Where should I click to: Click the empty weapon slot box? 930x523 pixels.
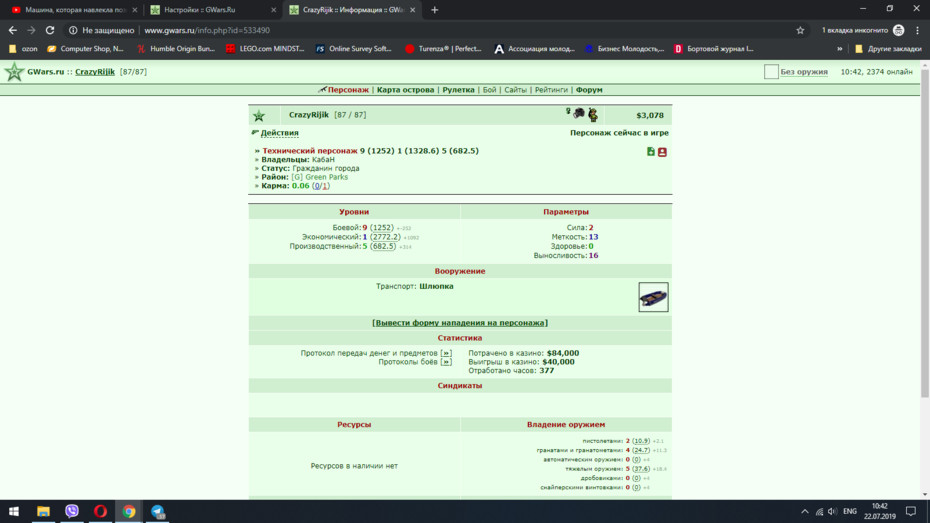[771, 72]
